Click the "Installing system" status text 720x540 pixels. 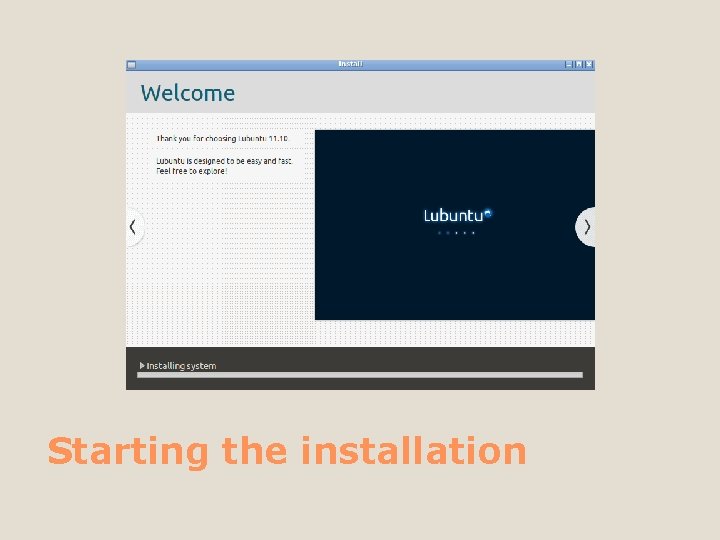181,366
